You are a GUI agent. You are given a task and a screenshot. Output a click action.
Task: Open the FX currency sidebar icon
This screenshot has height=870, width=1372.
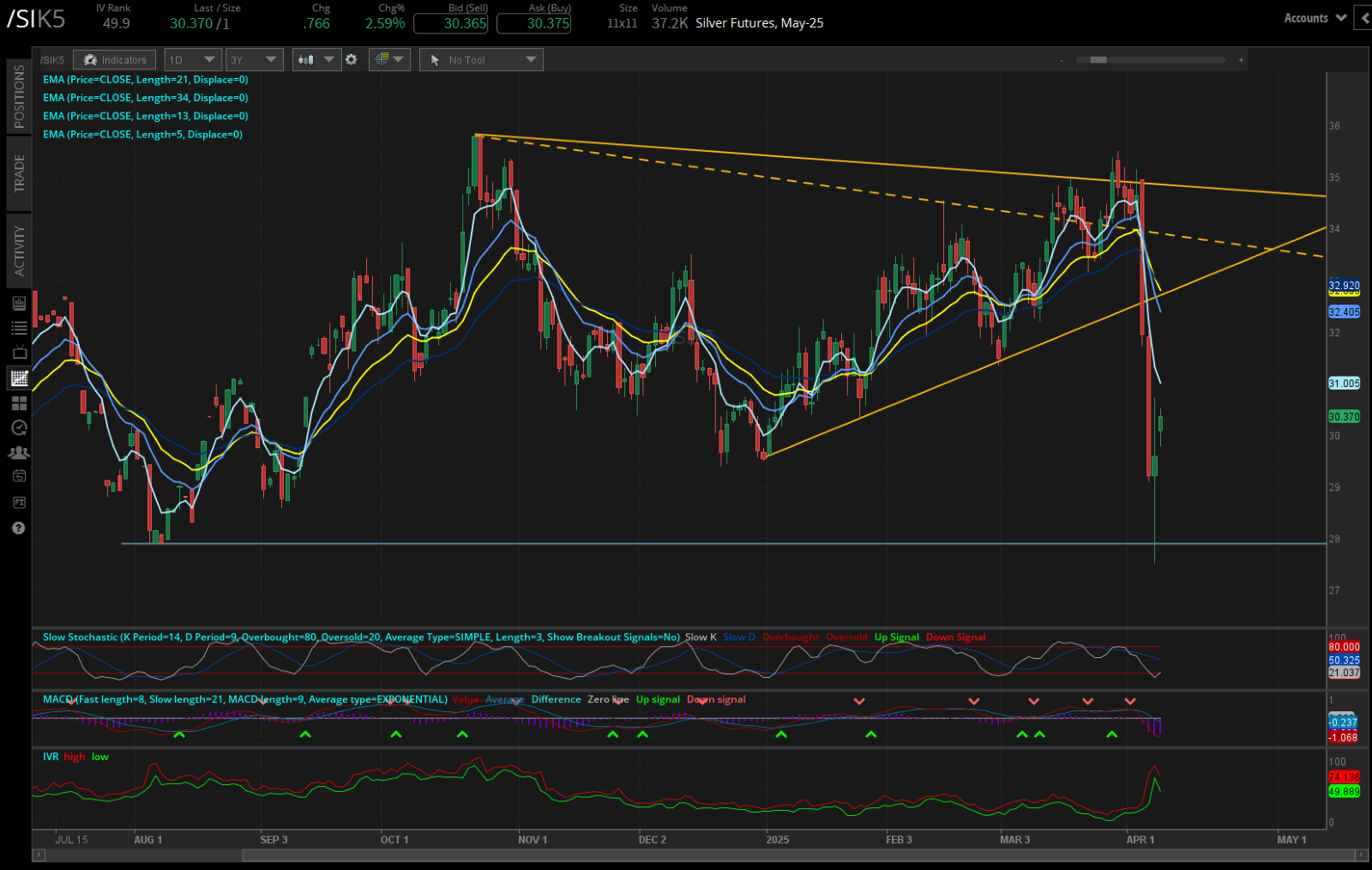click(19, 502)
